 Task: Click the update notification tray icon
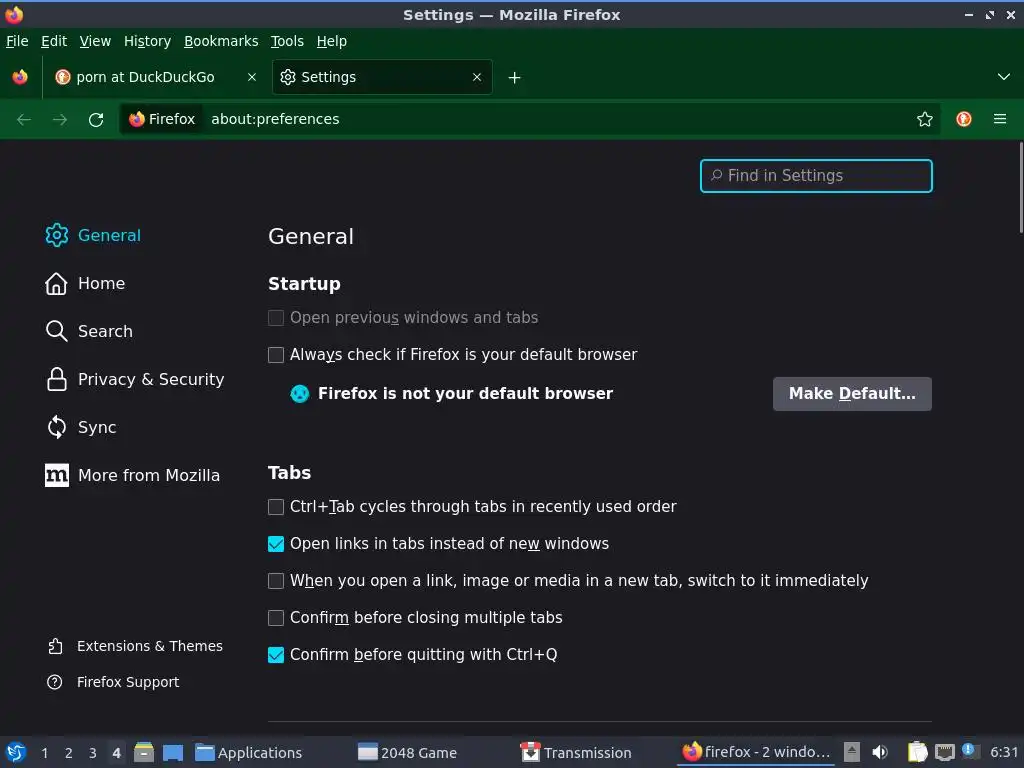(968, 750)
